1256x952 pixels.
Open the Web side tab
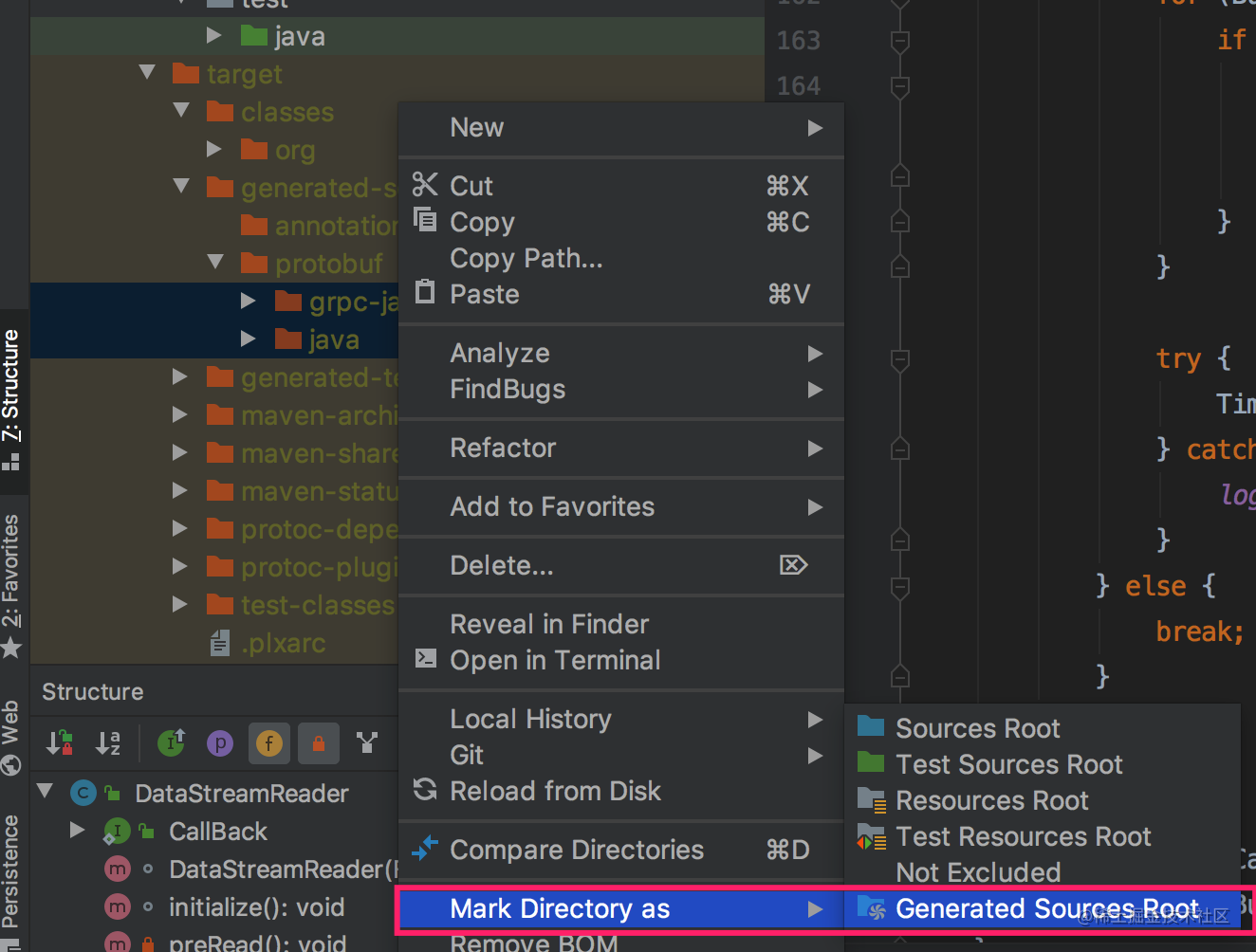pyautogui.click(x=11, y=738)
